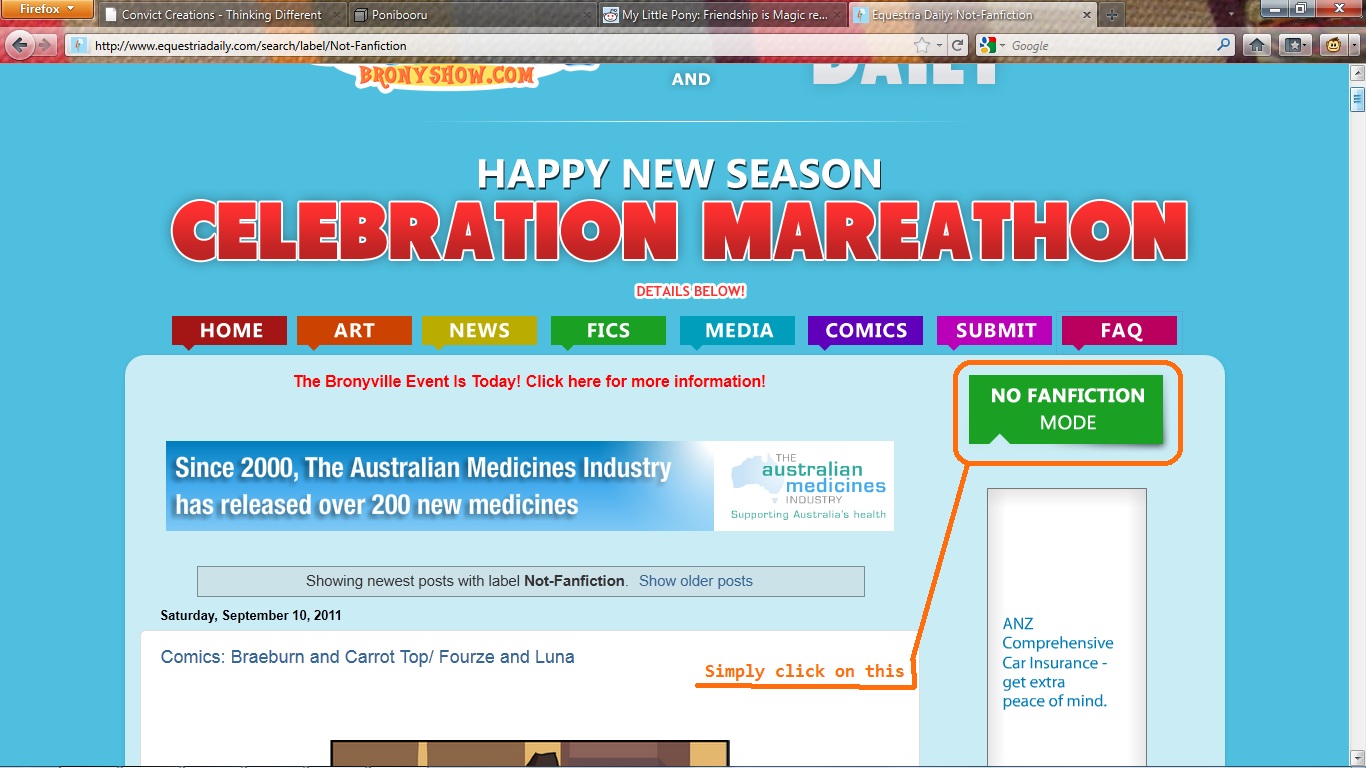Switch to the Ponibooru tab

[473, 15]
